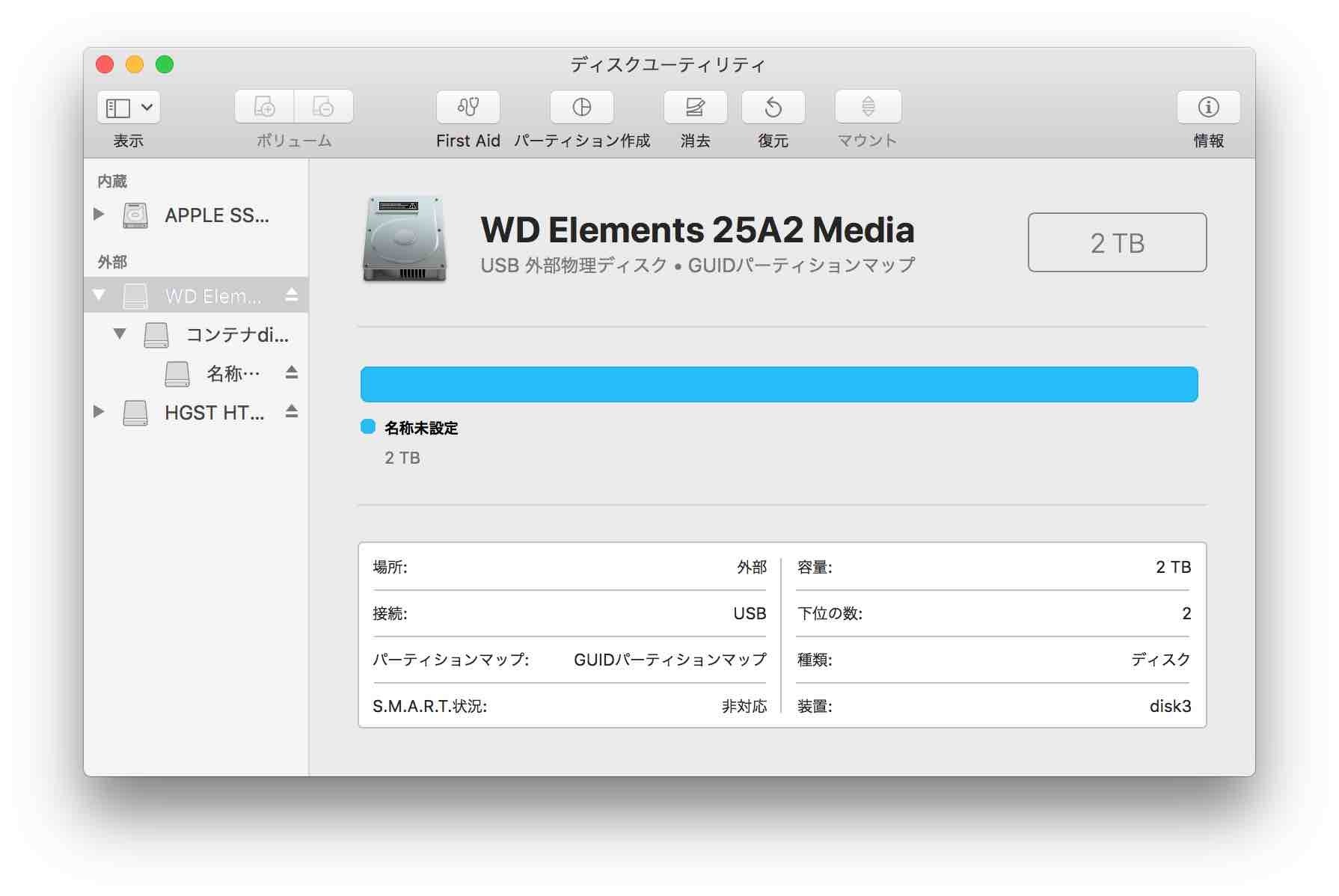Click the 種類 value ディスク
The height and width of the screenshot is (896, 1339).
pyautogui.click(x=1161, y=660)
